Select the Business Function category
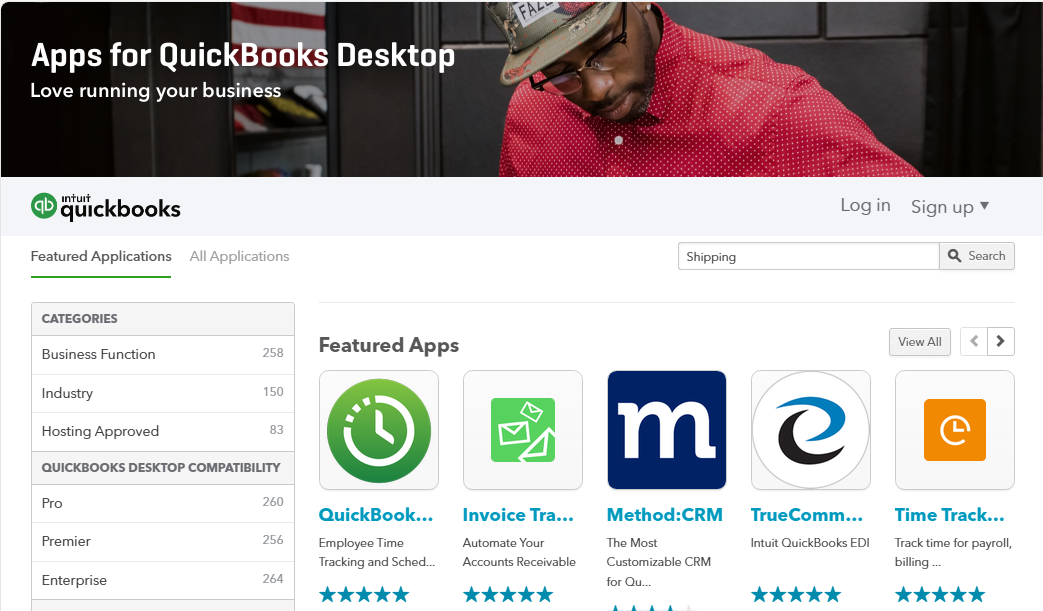The width and height of the screenshot is (1043, 611). pos(163,354)
